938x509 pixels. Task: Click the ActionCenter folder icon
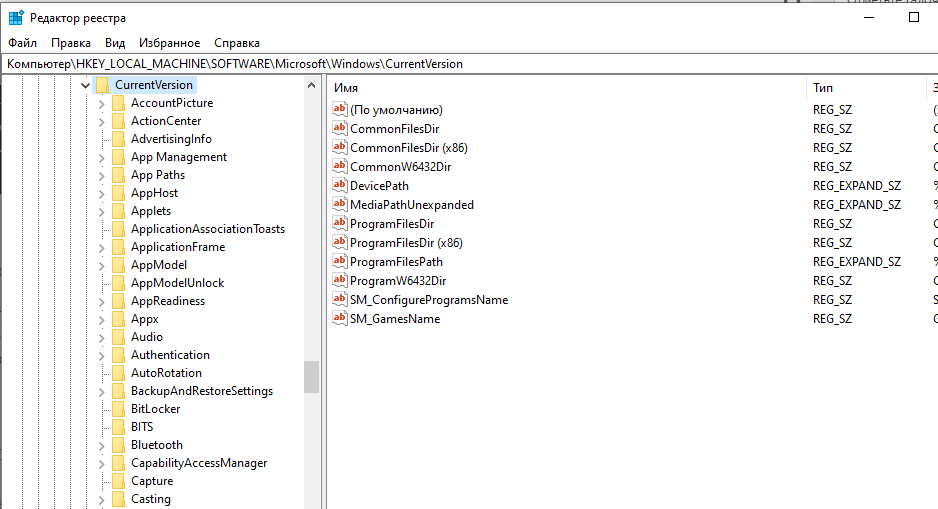(x=118, y=121)
